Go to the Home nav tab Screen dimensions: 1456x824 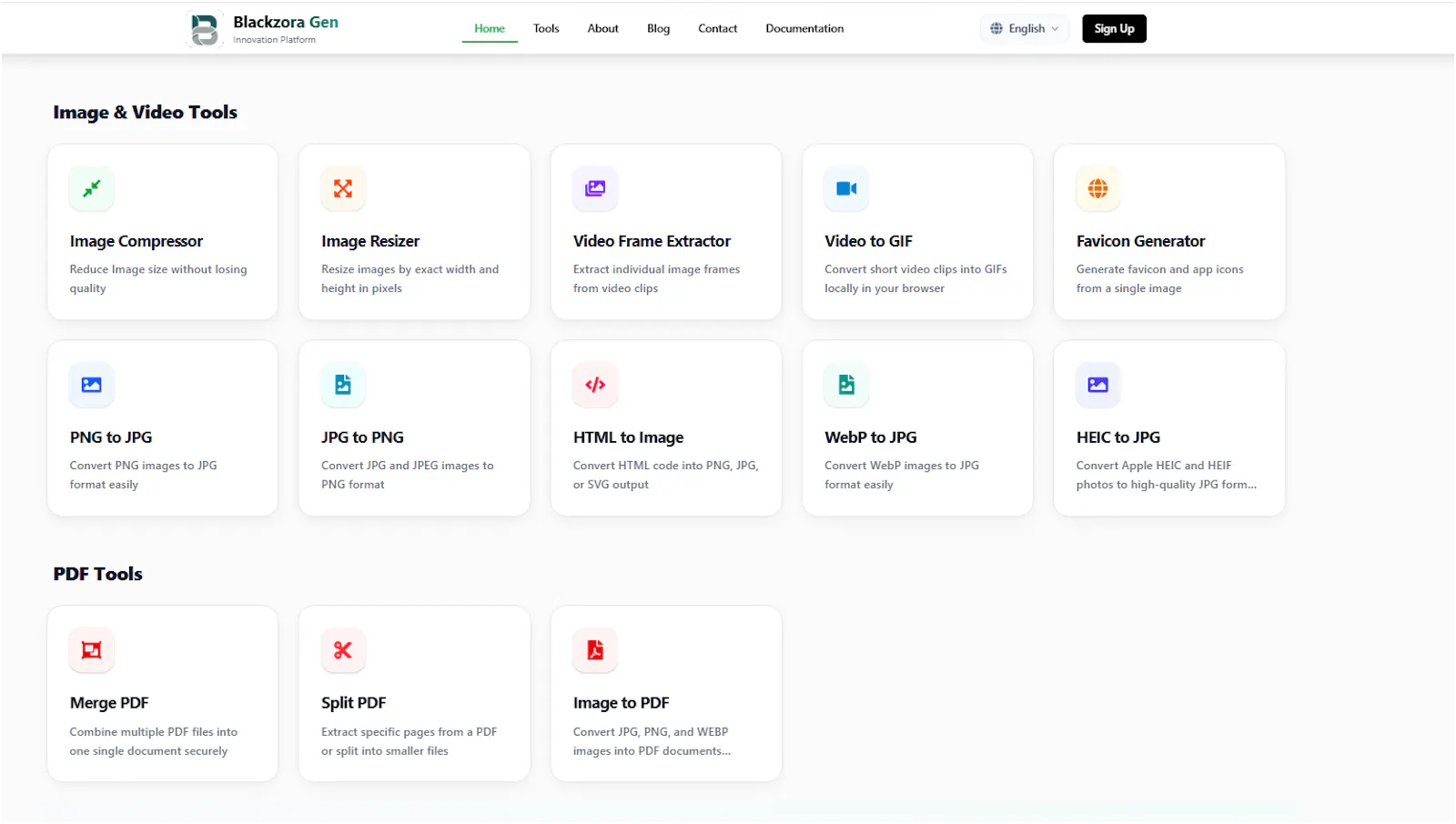490,28
